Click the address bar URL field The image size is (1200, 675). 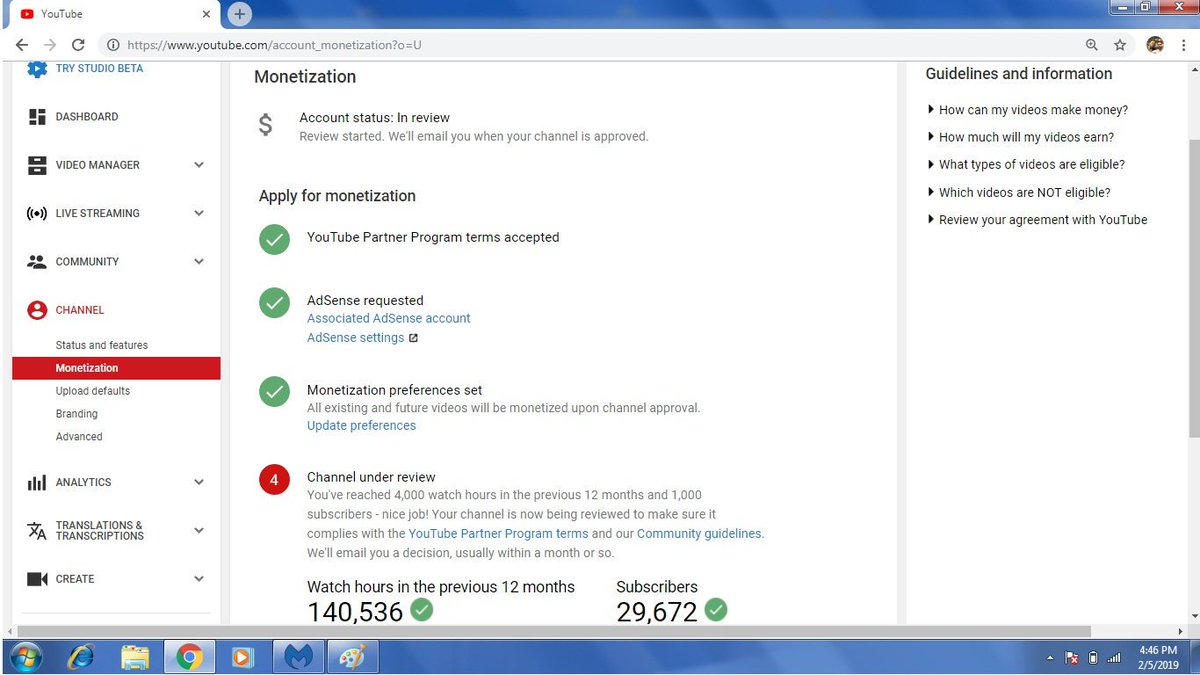click(x=590, y=45)
